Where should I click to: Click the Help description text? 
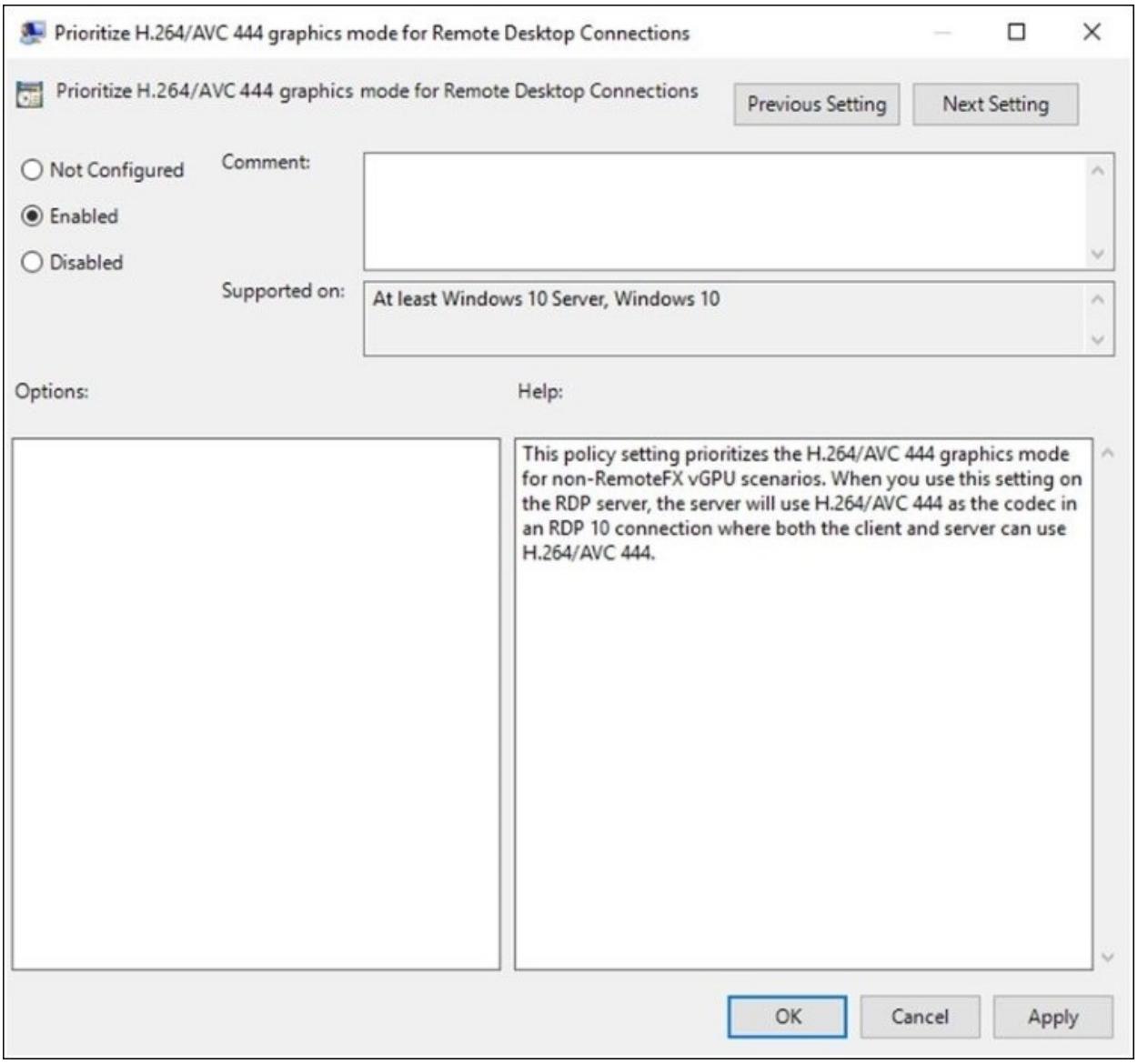(801, 503)
